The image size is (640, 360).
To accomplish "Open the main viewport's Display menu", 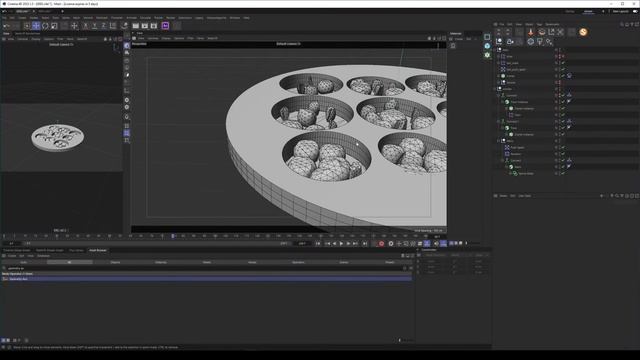I will click(166, 38).
